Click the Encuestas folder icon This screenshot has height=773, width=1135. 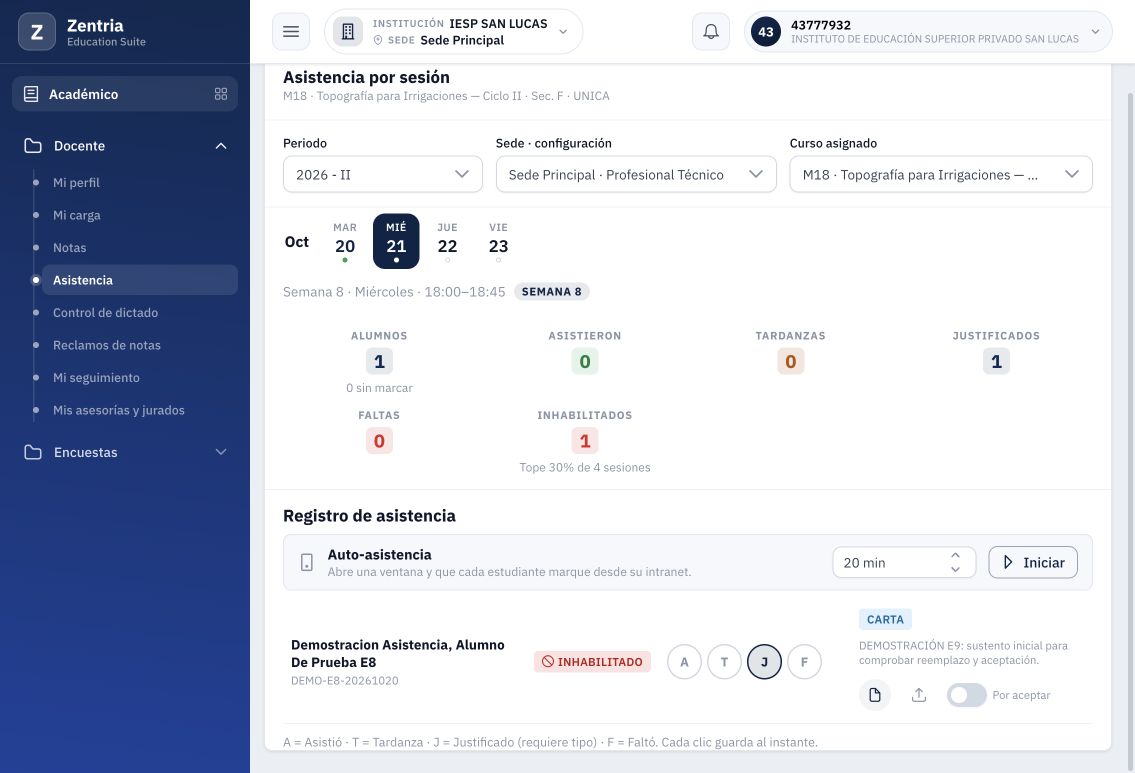pos(33,452)
